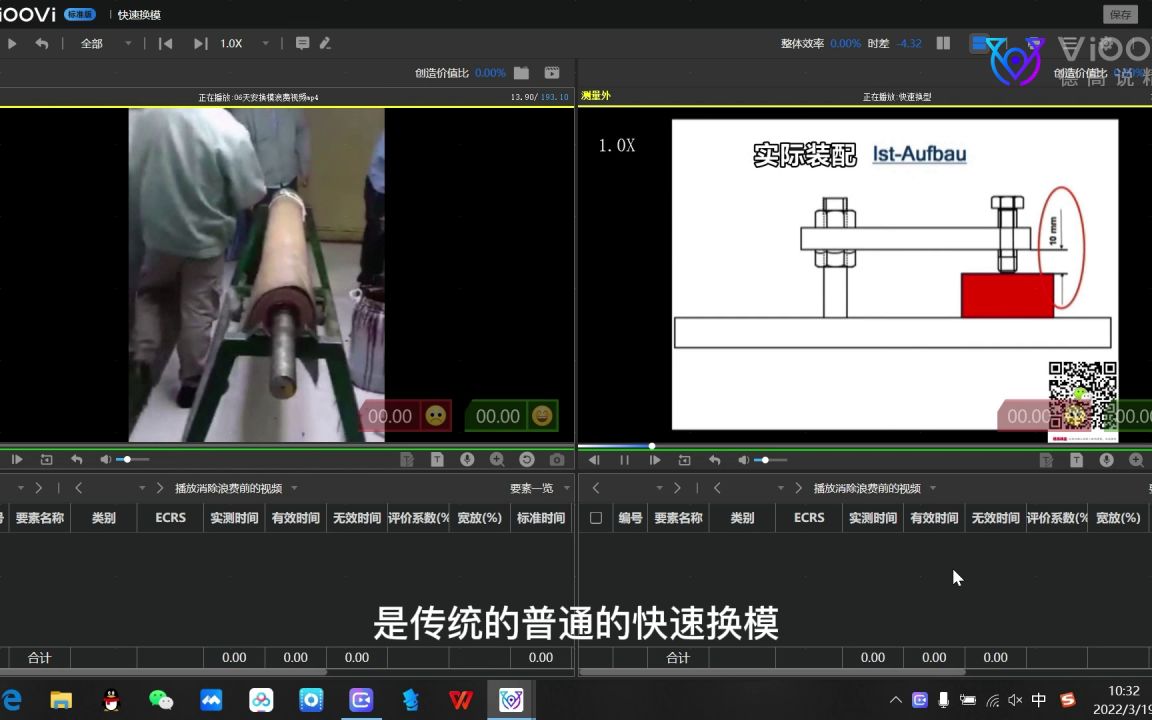Image resolution: width=1152 pixels, height=720 pixels.
Task: Click the 快速换模 title at the top bar
Action: coord(138,14)
